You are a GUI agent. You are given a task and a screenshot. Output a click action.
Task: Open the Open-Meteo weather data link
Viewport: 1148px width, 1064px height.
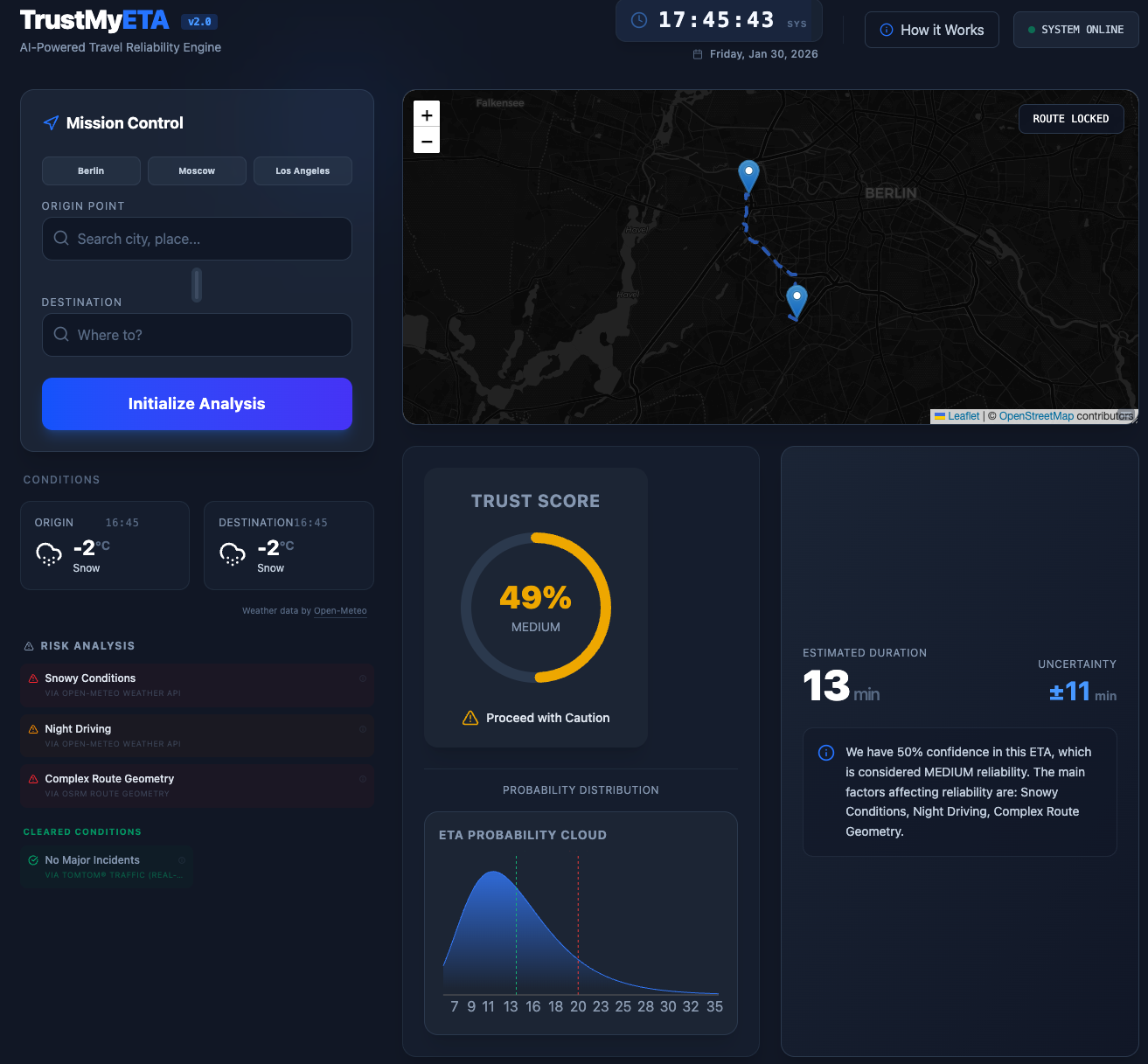(x=340, y=610)
